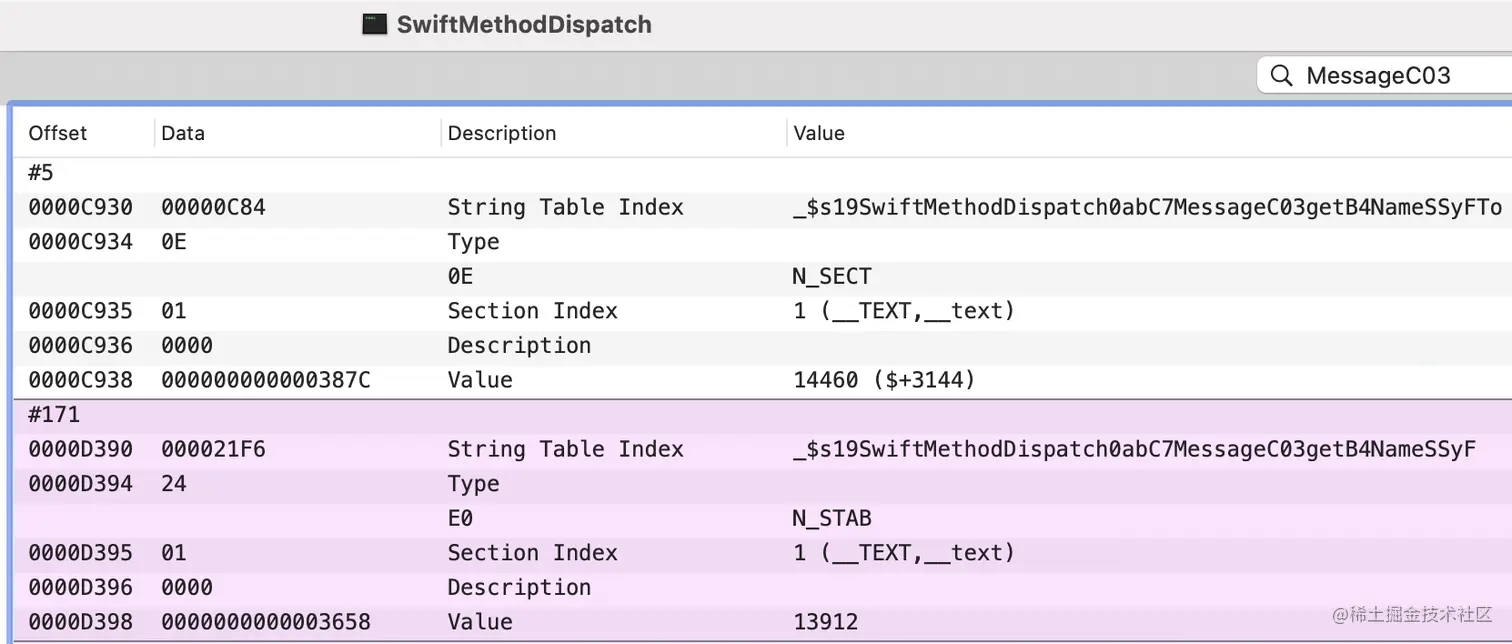Screen dimensions: 1512x644
Task: Click the Data column header
Action: [x=183, y=133]
